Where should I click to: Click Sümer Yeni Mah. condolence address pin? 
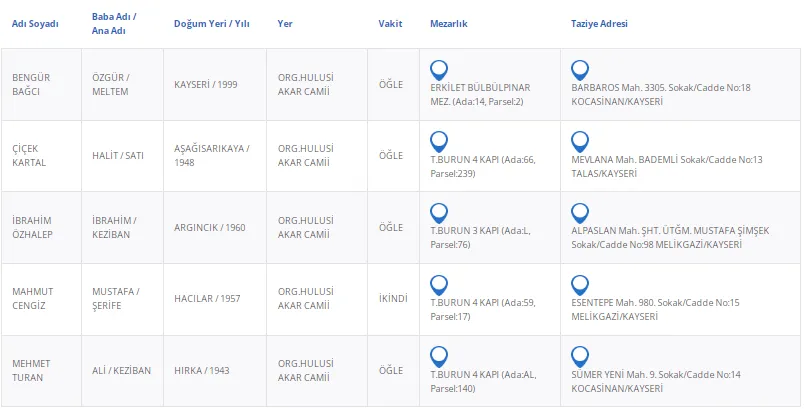point(580,356)
